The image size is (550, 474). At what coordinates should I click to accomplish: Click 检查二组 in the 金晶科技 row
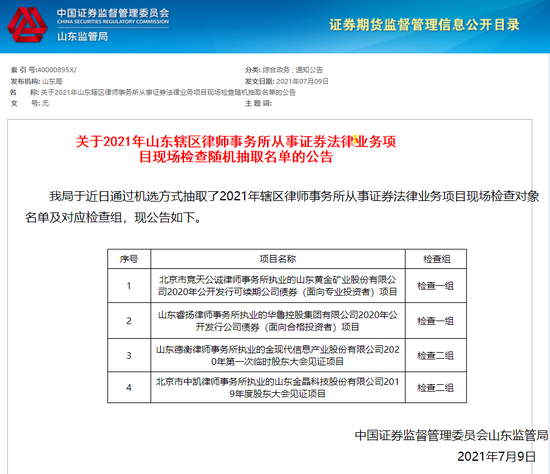(436, 388)
